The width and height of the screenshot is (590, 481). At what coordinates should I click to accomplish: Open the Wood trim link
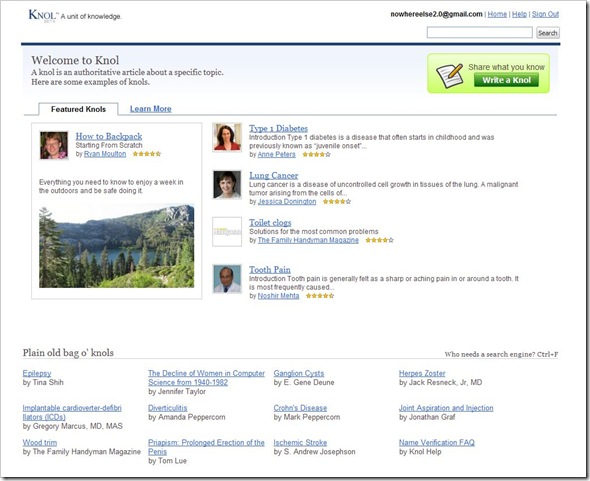click(x=40, y=443)
